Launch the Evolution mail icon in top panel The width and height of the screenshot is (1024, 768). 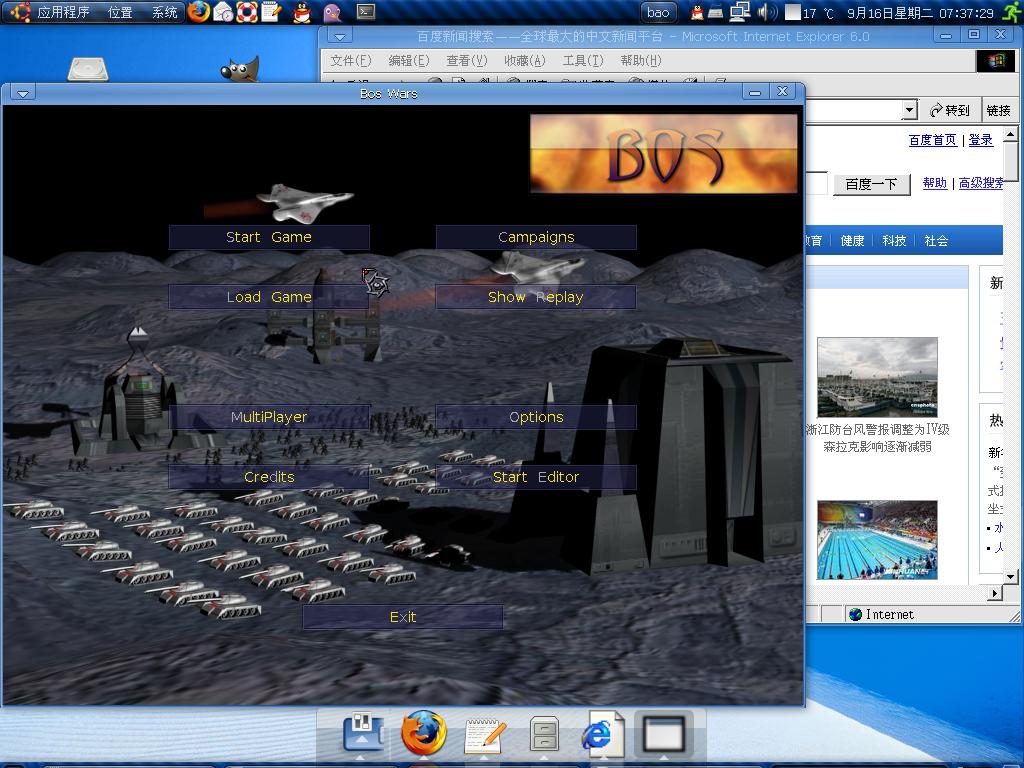[x=223, y=12]
